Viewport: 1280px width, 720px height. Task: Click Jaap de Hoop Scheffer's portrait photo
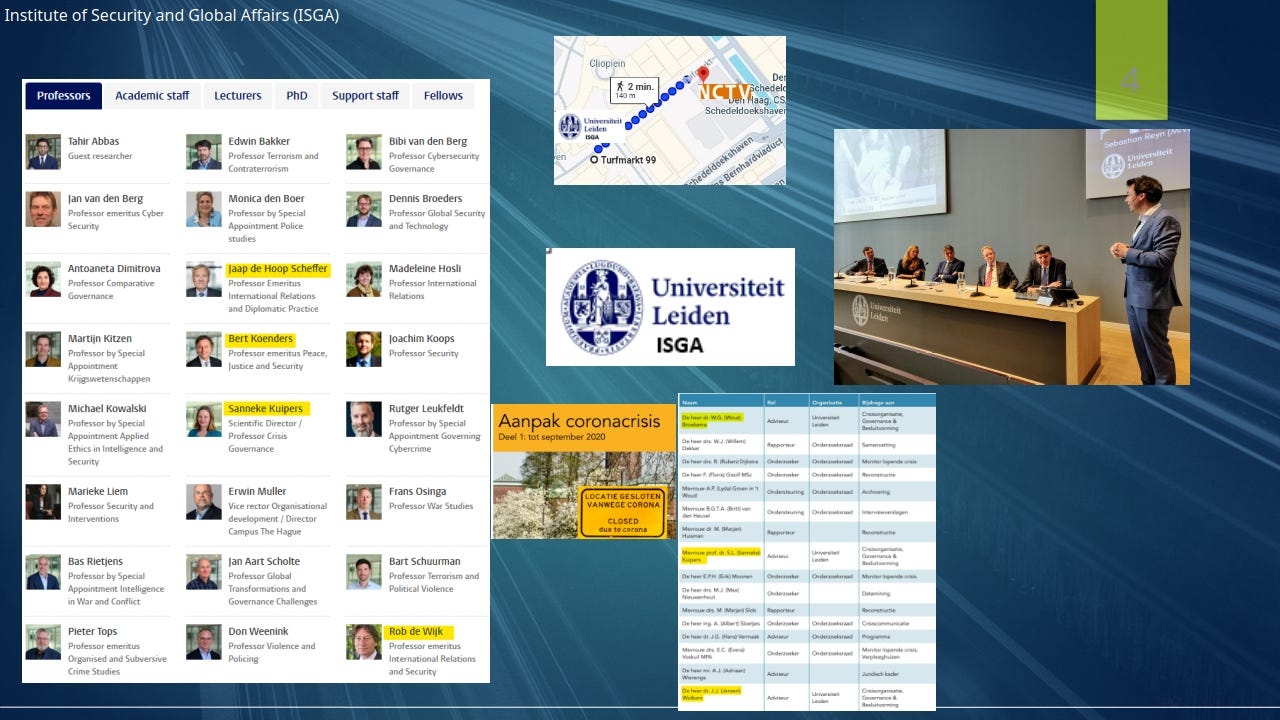204,279
